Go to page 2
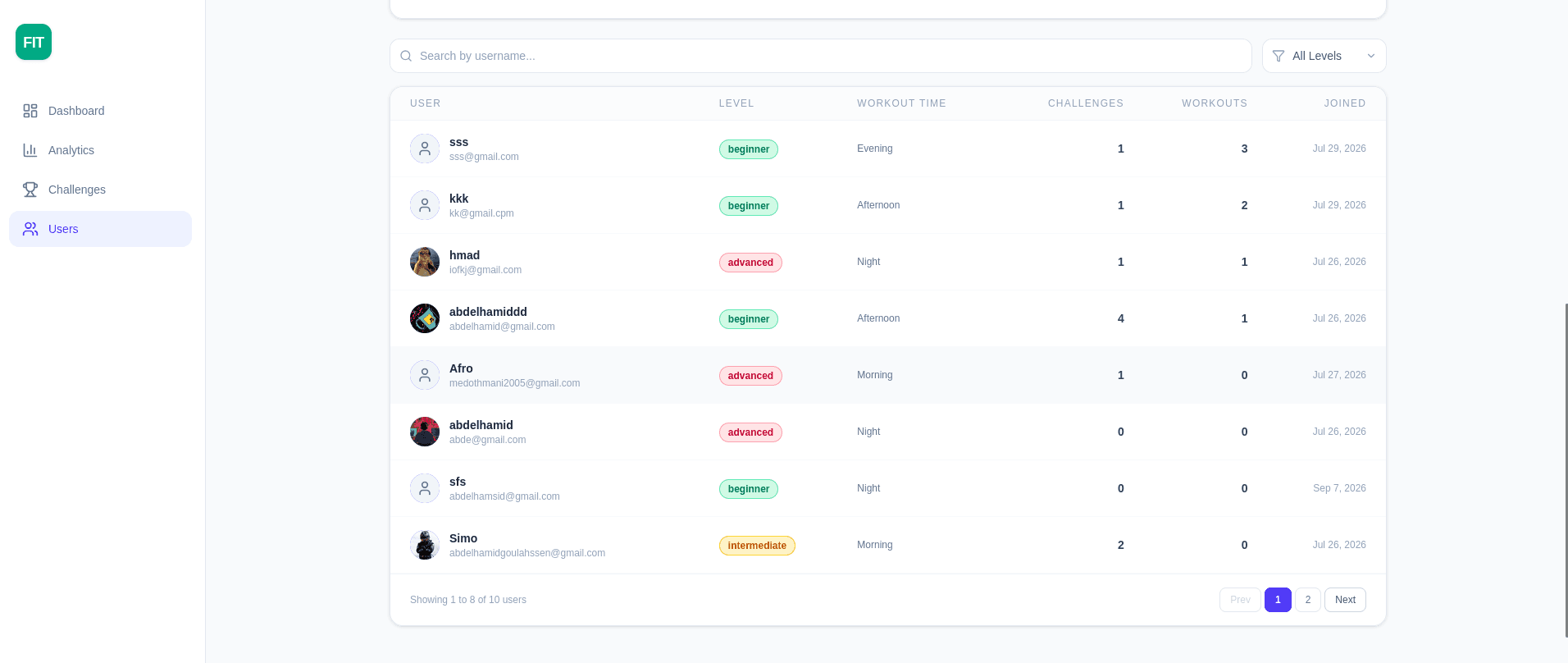The height and width of the screenshot is (663, 1568). pos(1308,600)
